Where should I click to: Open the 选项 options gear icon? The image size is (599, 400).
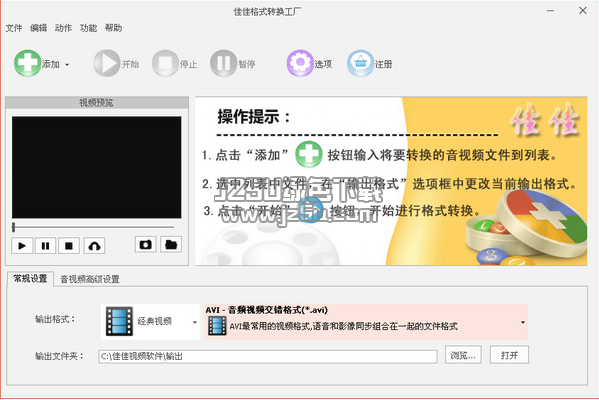click(x=300, y=63)
